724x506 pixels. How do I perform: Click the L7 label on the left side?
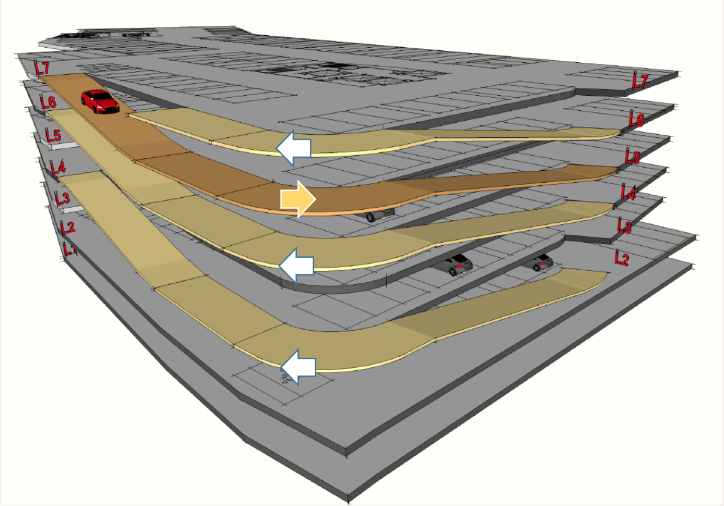pos(42,68)
